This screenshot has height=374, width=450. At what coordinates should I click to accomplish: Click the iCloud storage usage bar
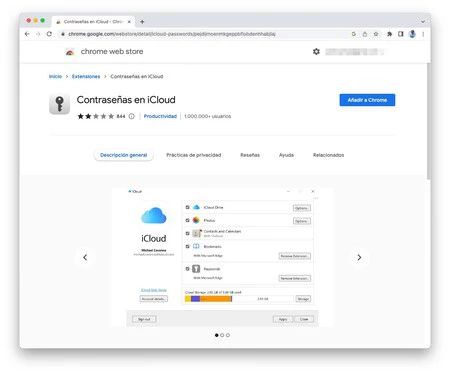coord(239,299)
